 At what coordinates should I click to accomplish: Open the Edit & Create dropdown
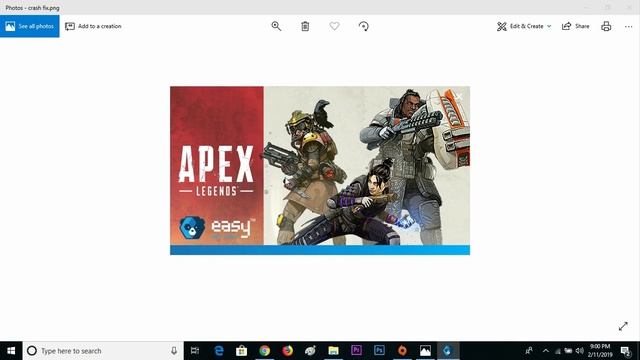tap(524, 26)
